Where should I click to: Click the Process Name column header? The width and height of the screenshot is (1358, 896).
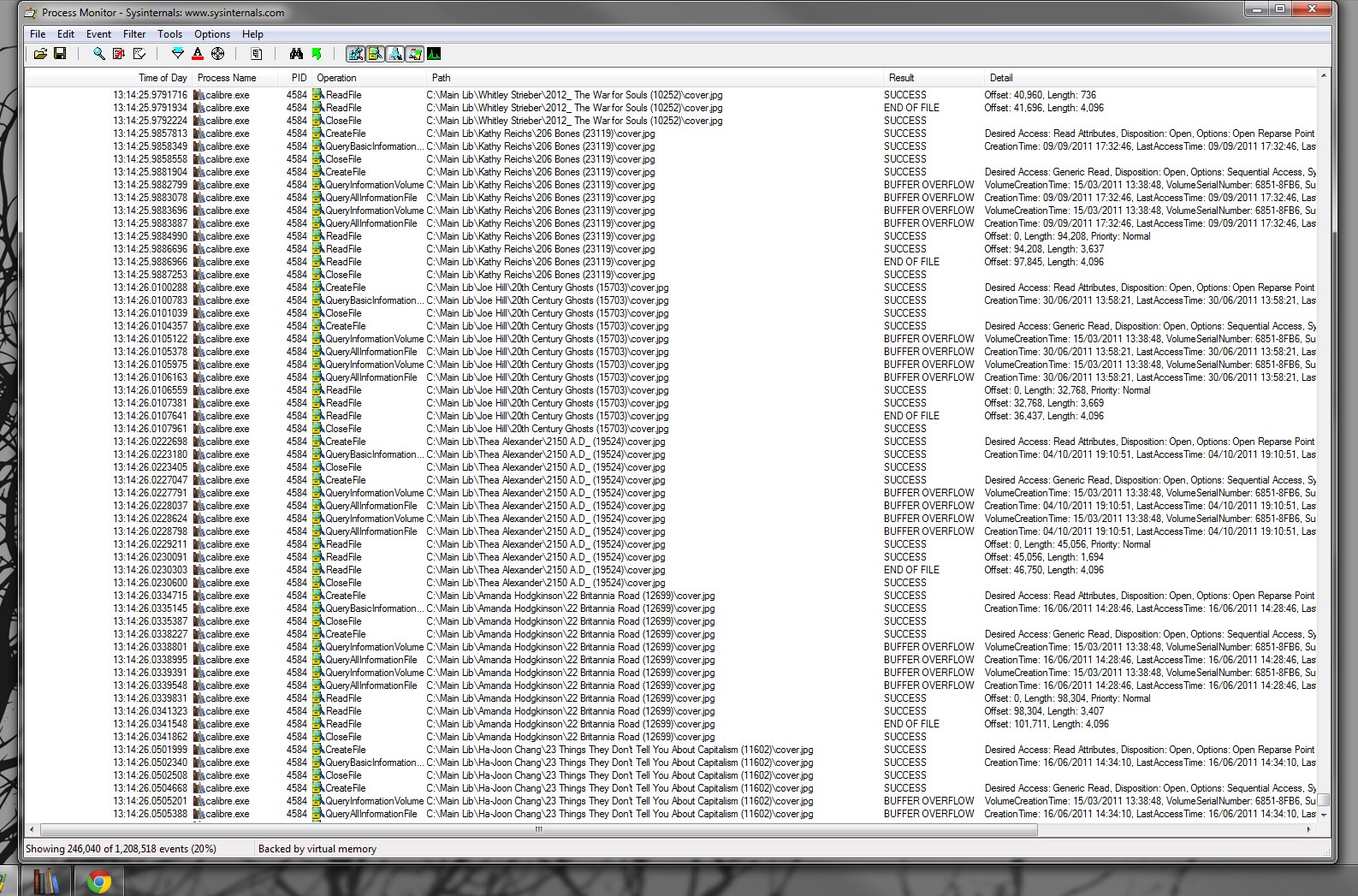click(235, 78)
